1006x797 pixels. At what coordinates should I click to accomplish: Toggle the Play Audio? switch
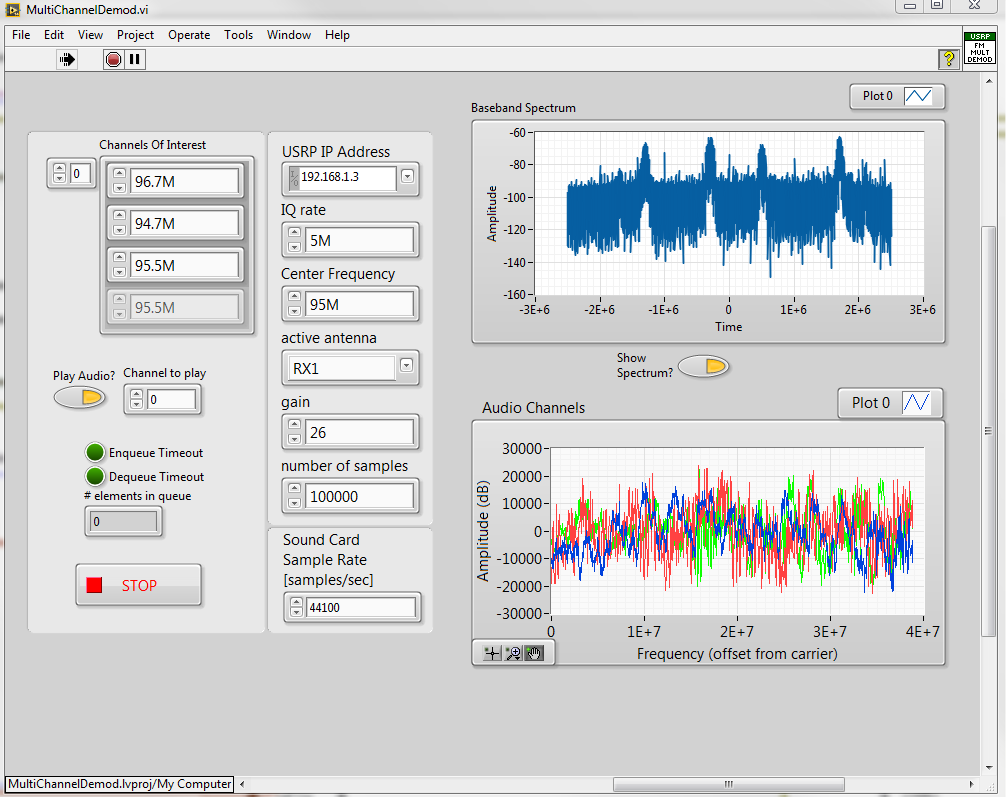click(x=79, y=398)
